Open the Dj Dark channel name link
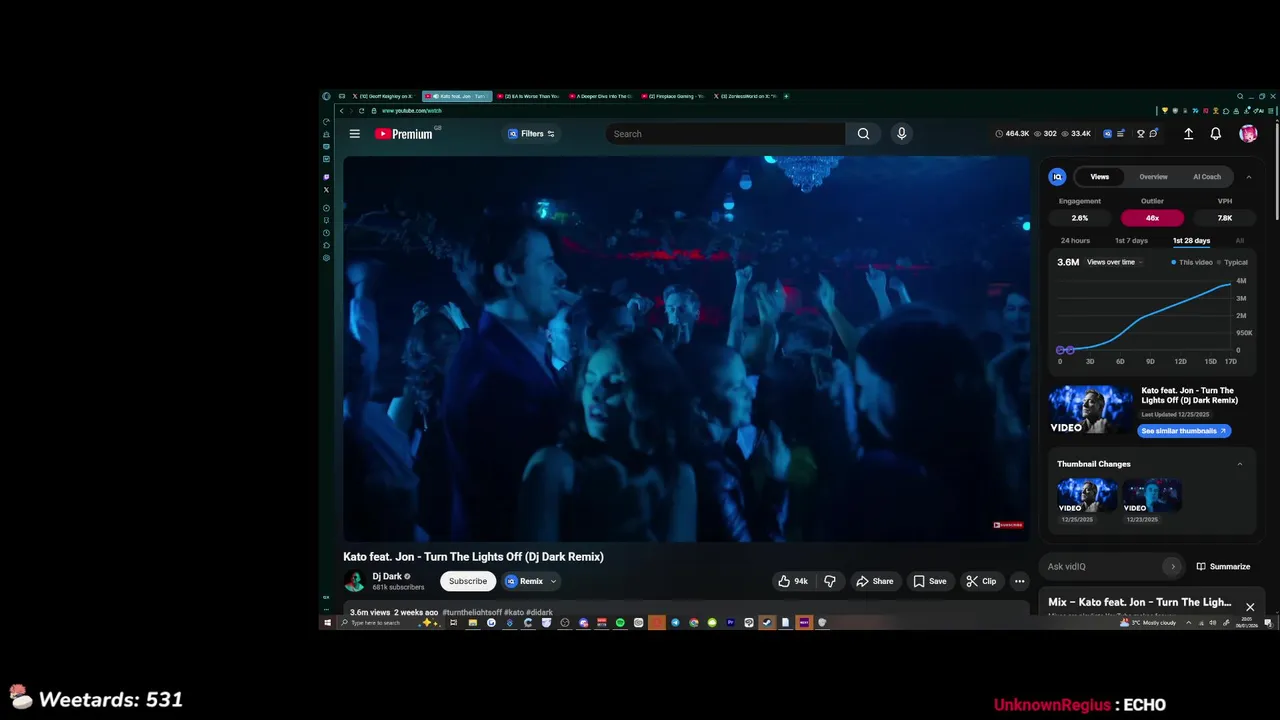 click(387, 576)
